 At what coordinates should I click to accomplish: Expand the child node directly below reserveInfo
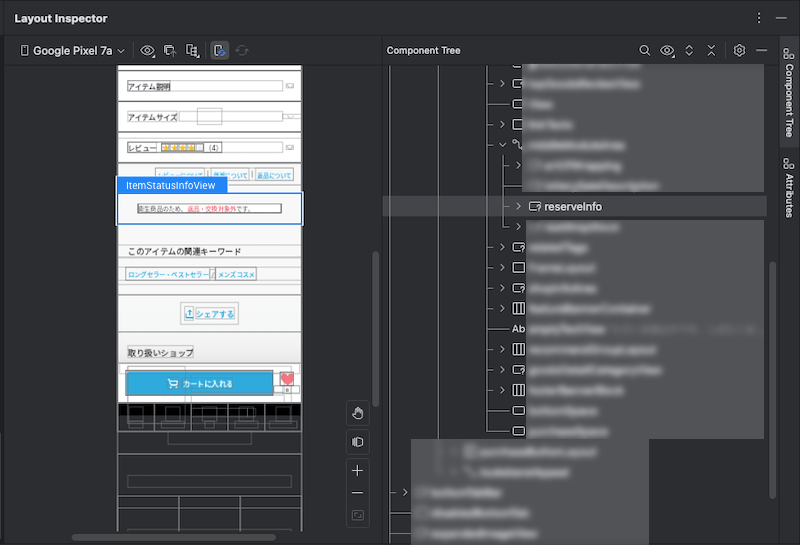(x=518, y=227)
